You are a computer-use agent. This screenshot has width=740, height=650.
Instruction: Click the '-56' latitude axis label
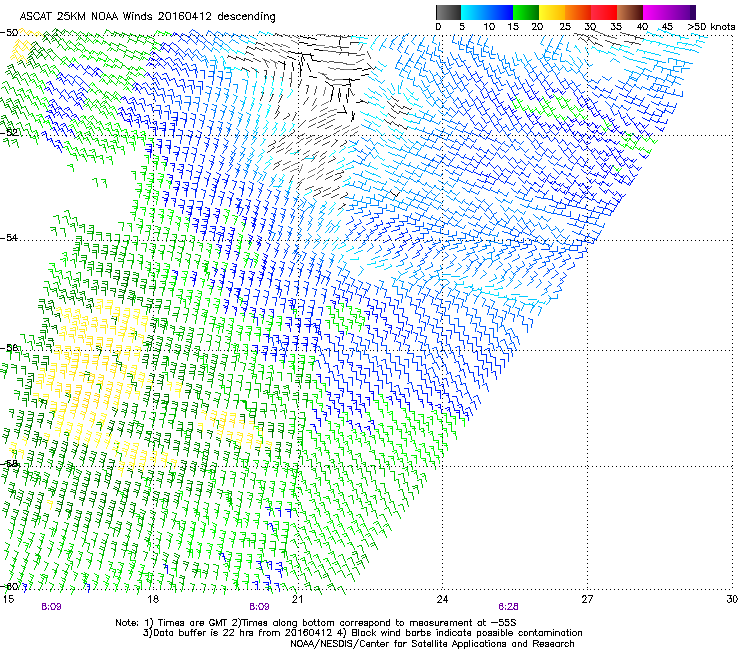pos(9,347)
